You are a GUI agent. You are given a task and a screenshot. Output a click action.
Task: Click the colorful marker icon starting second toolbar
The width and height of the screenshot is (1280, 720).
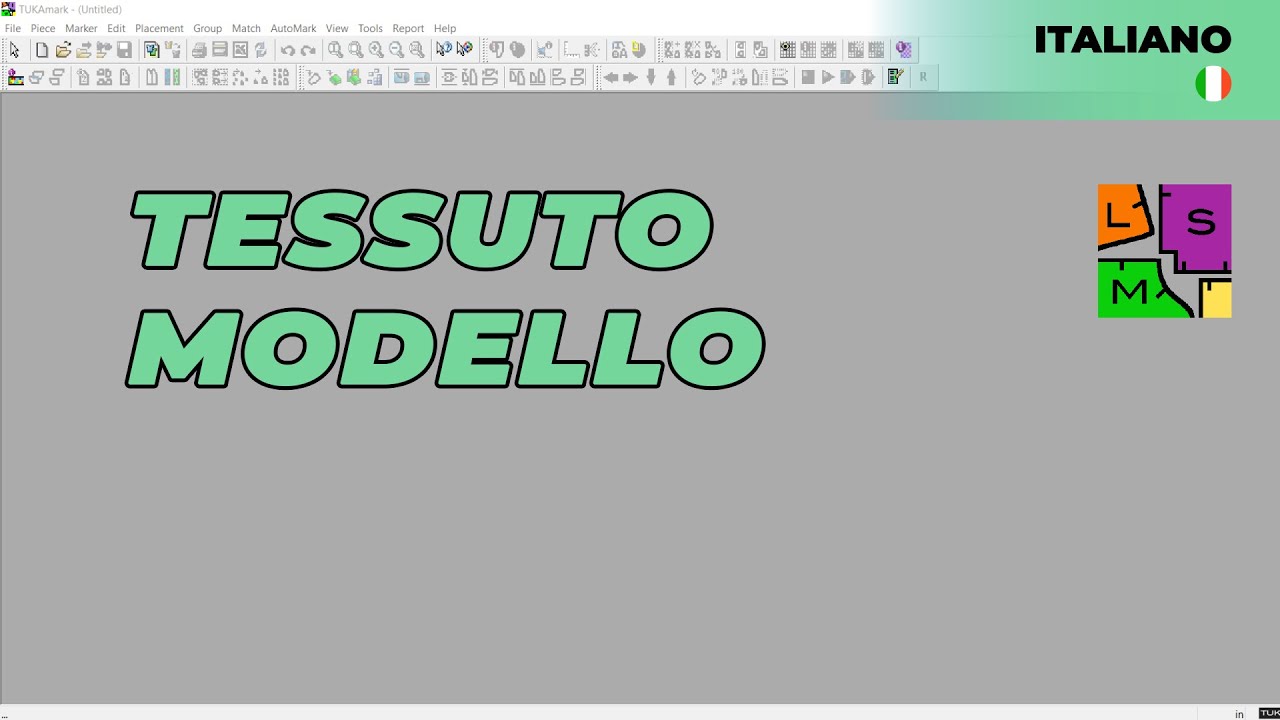point(16,77)
